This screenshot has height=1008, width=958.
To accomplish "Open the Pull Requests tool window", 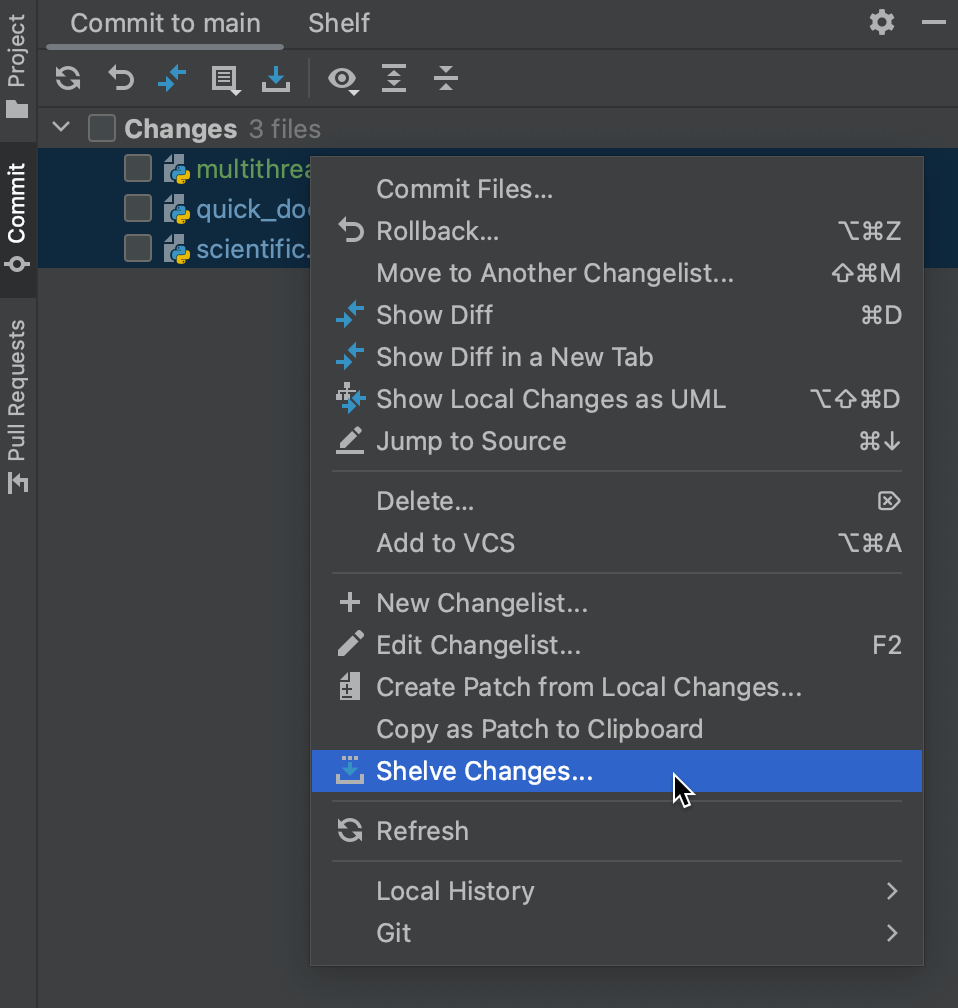I will (16, 398).
